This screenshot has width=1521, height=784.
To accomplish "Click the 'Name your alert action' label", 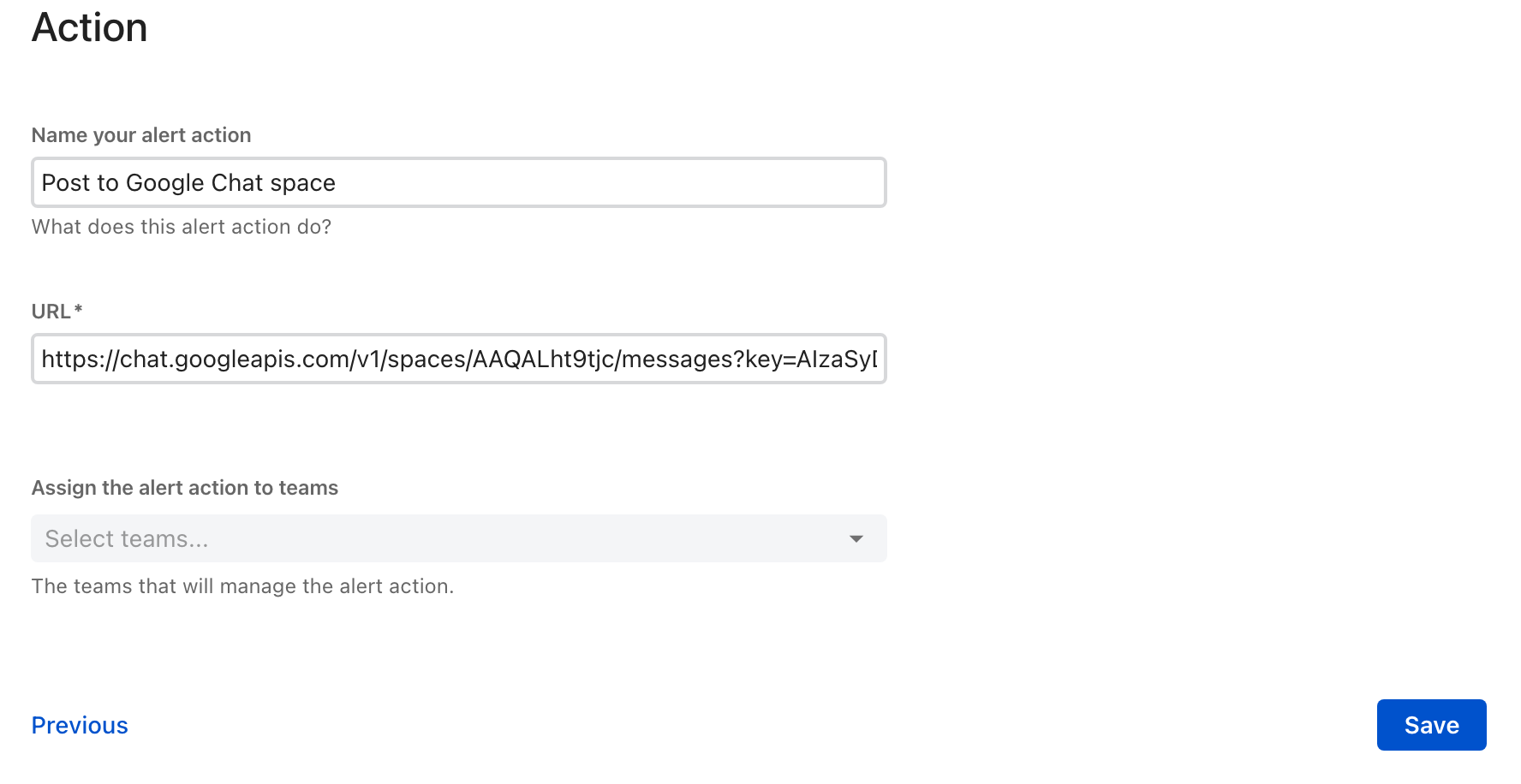I will [141, 135].
